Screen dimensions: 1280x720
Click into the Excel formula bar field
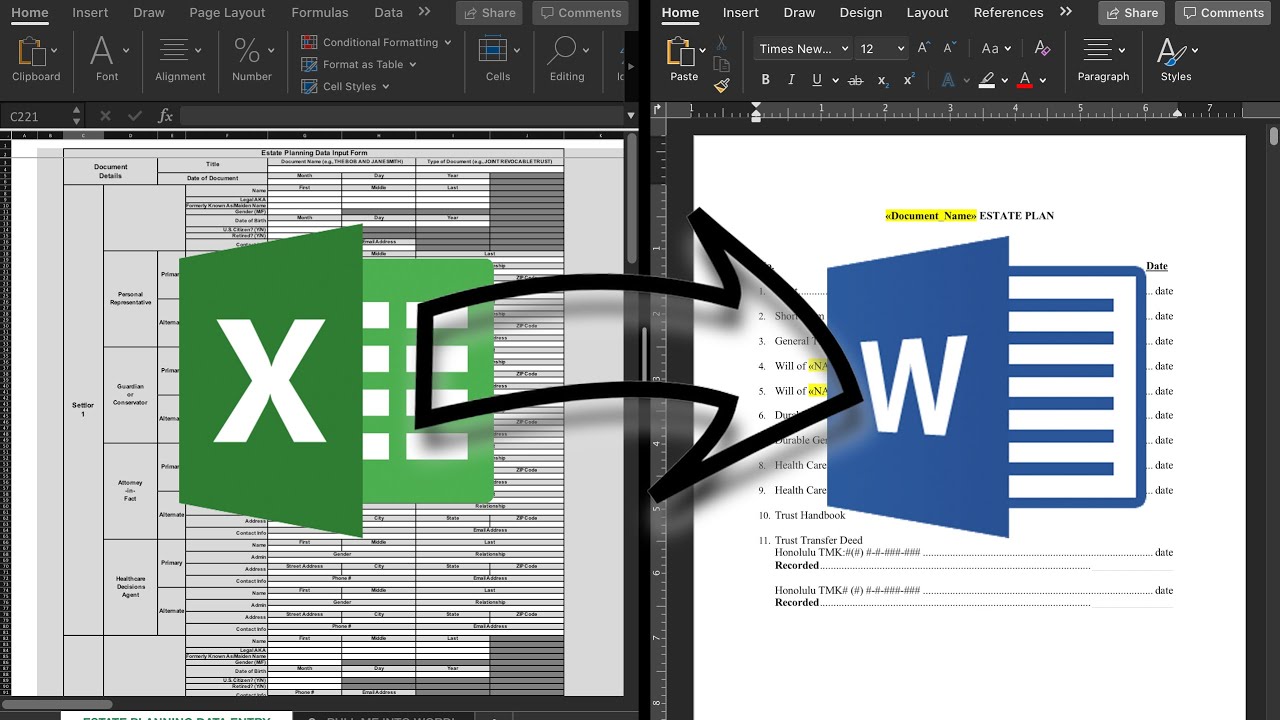[x=401, y=116]
